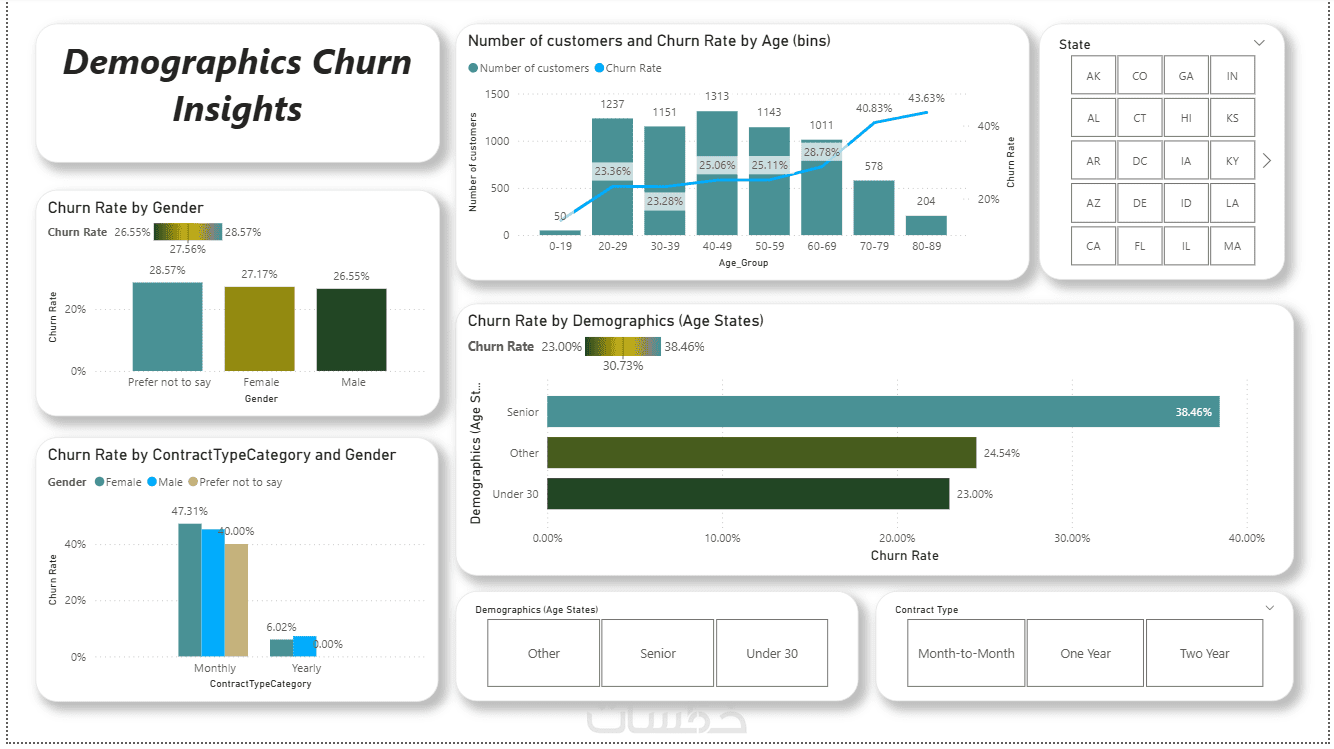The width and height of the screenshot is (1334, 749).
Task: Show next states with right arrow
Action: click(x=1267, y=160)
